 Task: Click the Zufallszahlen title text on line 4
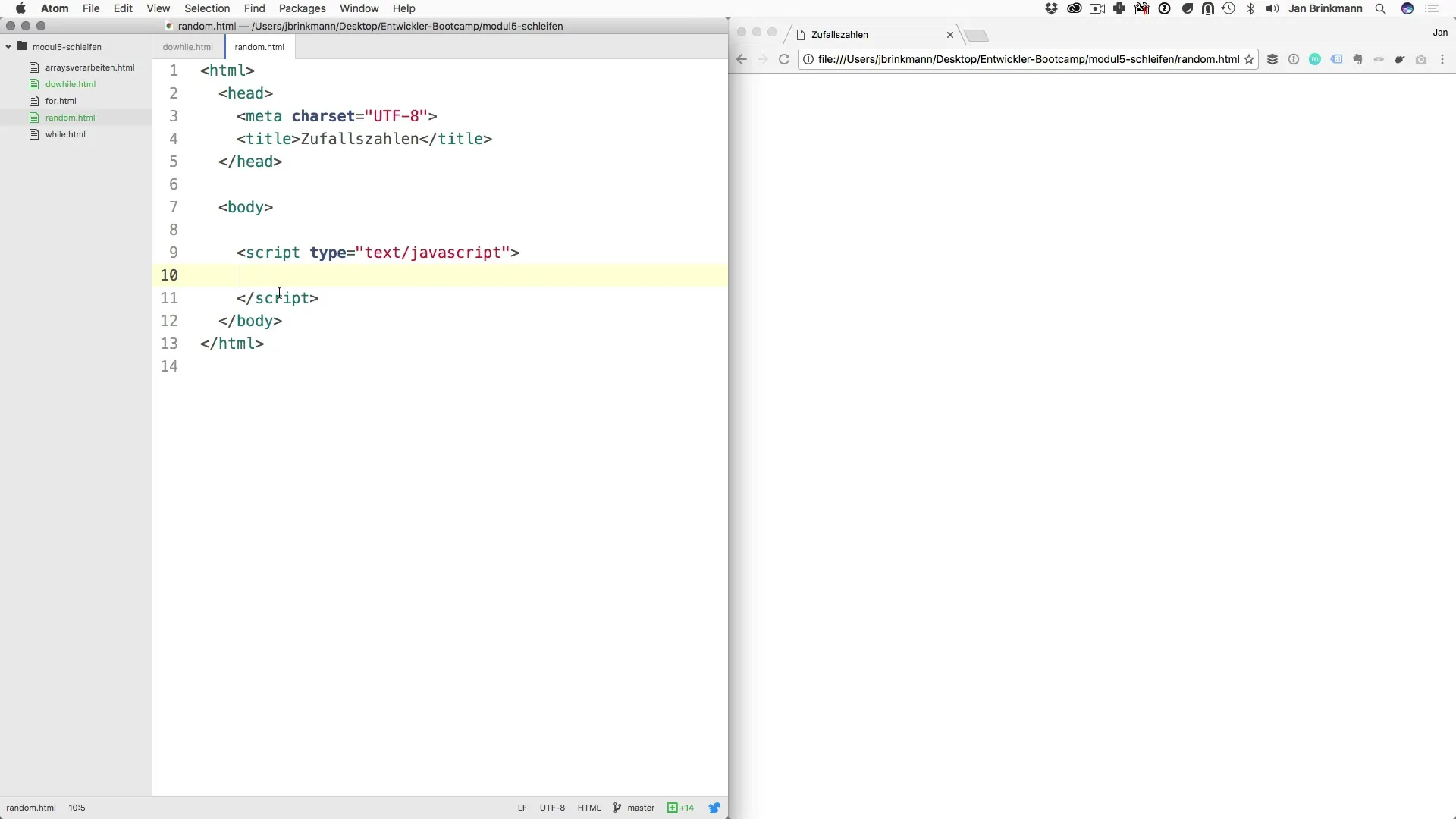point(360,139)
